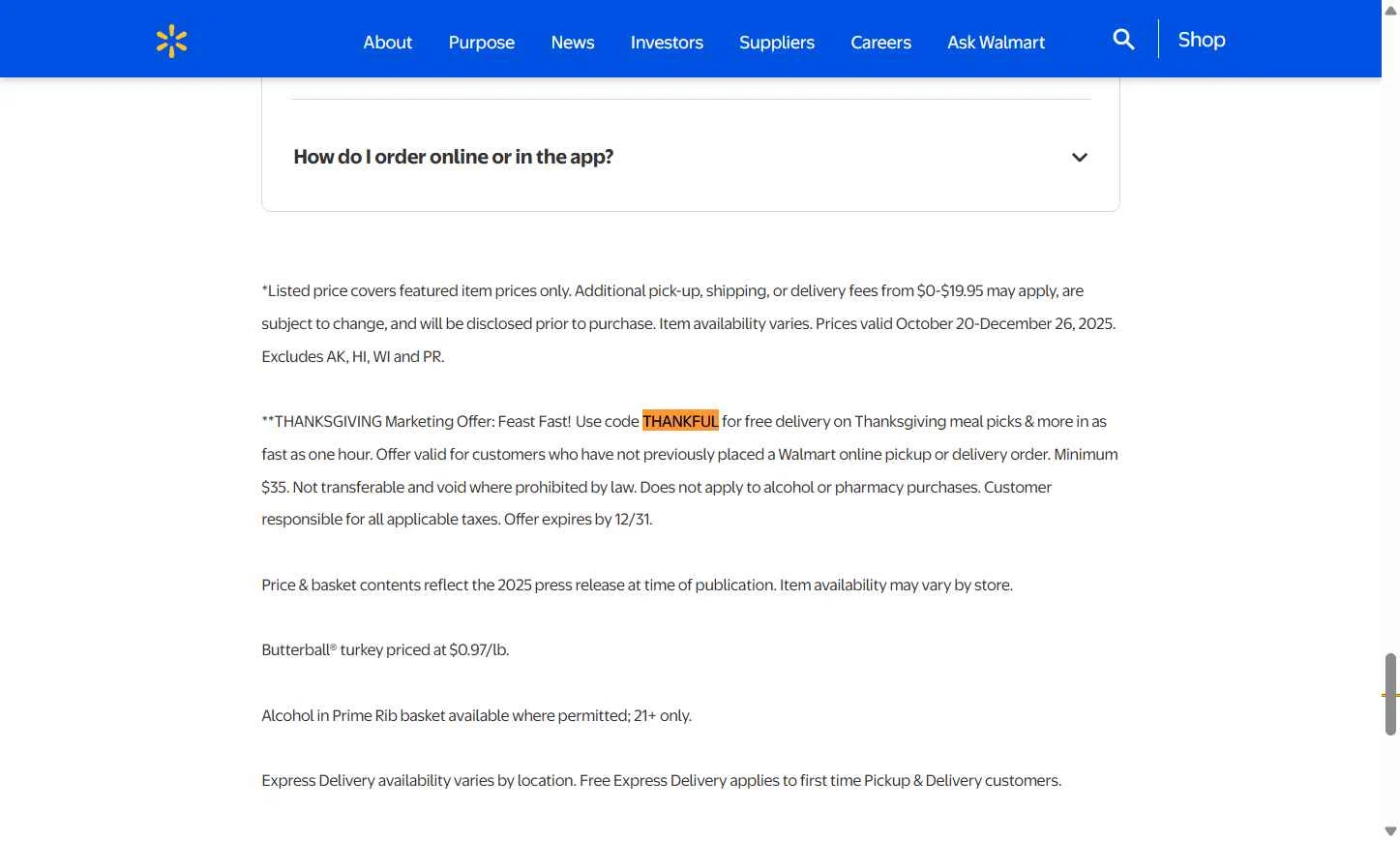Click the Shop link in header
Viewport: 1400px width, 841px height.
click(1201, 40)
